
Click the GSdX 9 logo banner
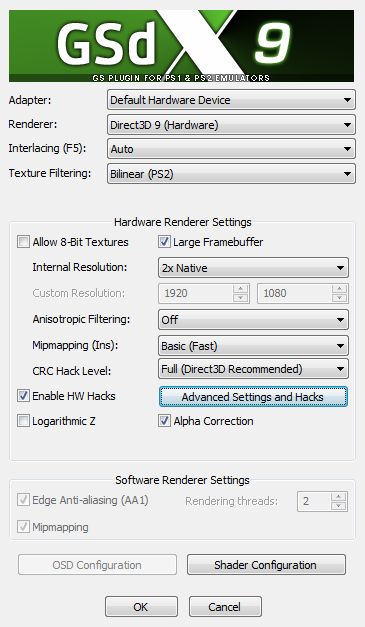click(182, 46)
